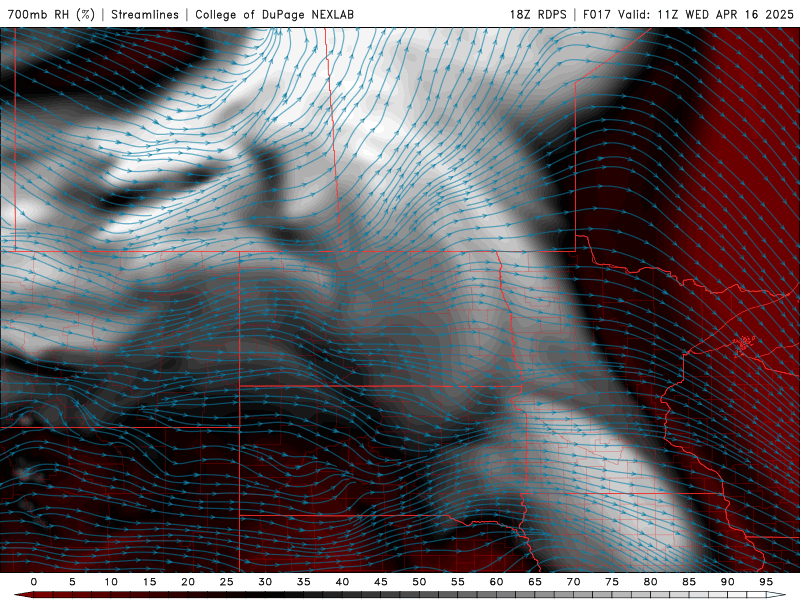Click "College of DuPage NEXLAB" text
This screenshot has width=800, height=600.
click(274, 14)
